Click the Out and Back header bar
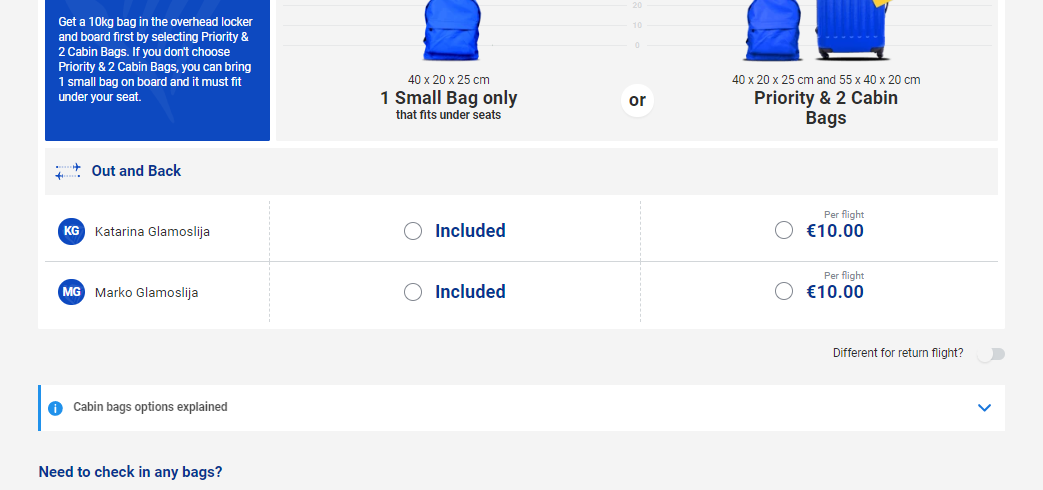Image resolution: width=1043 pixels, height=490 pixels. pos(522,172)
